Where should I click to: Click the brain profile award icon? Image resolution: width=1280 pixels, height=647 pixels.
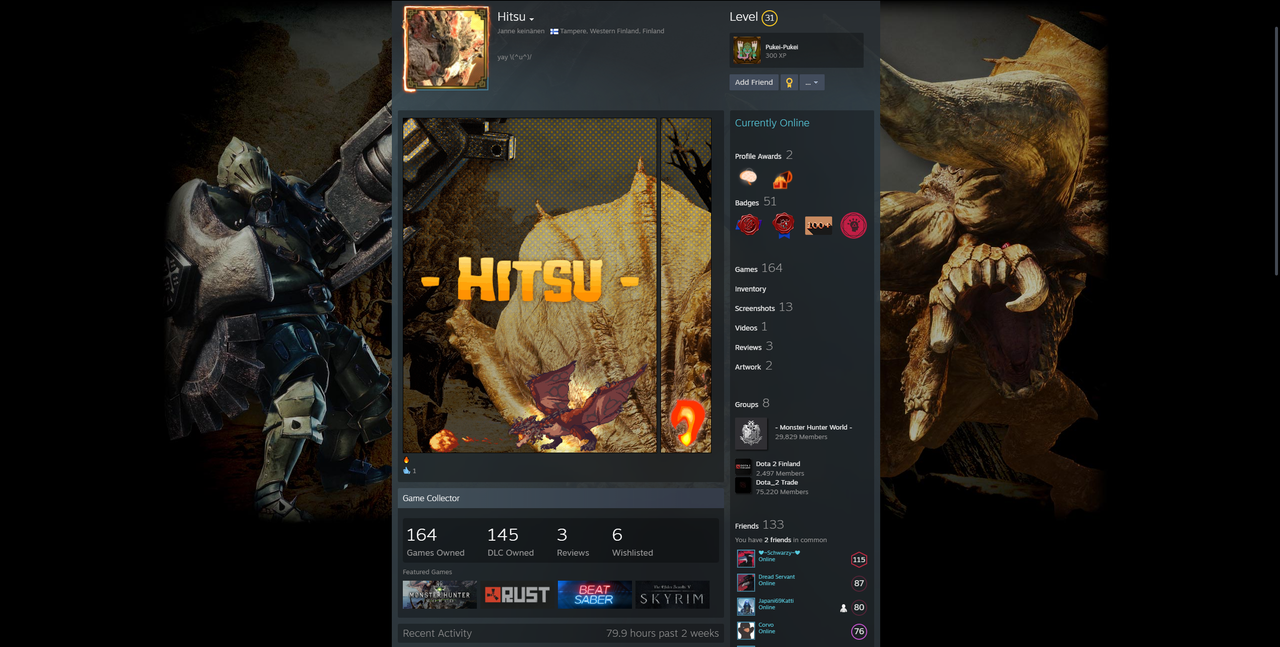pyautogui.click(x=748, y=178)
